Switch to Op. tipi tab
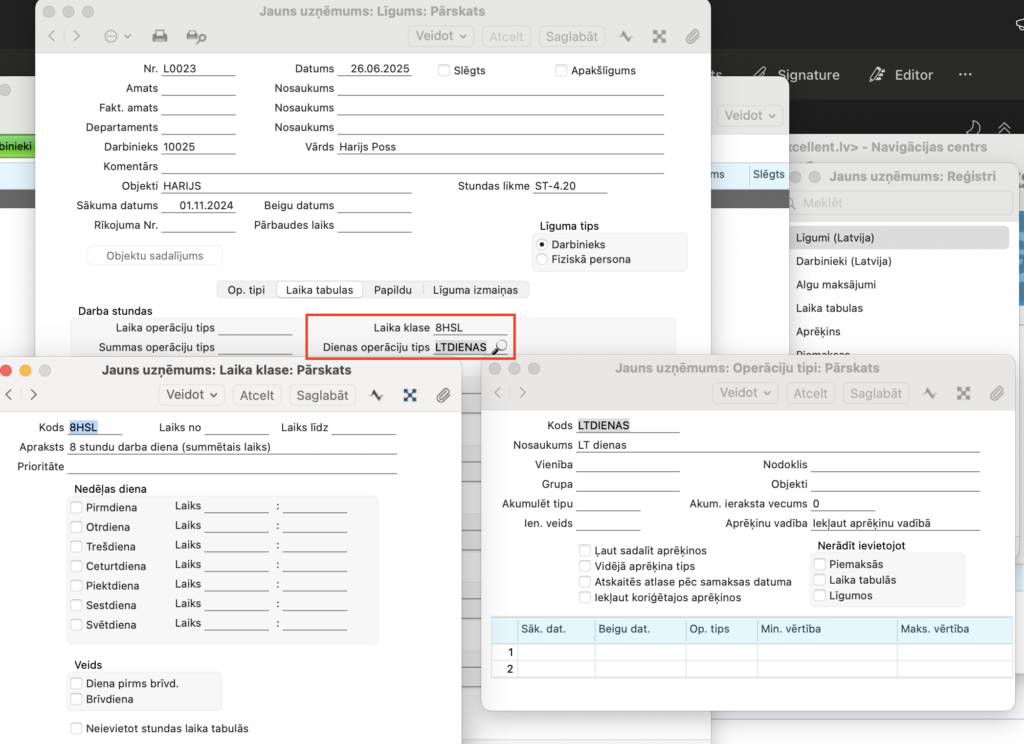The width and height of the screenshot is (1024, 744). 246,290
